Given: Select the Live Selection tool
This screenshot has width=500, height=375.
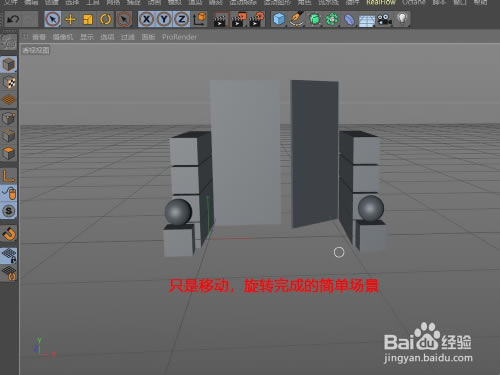Looking at the screenshot, I should pyautogui.click(x=52, y=19).
